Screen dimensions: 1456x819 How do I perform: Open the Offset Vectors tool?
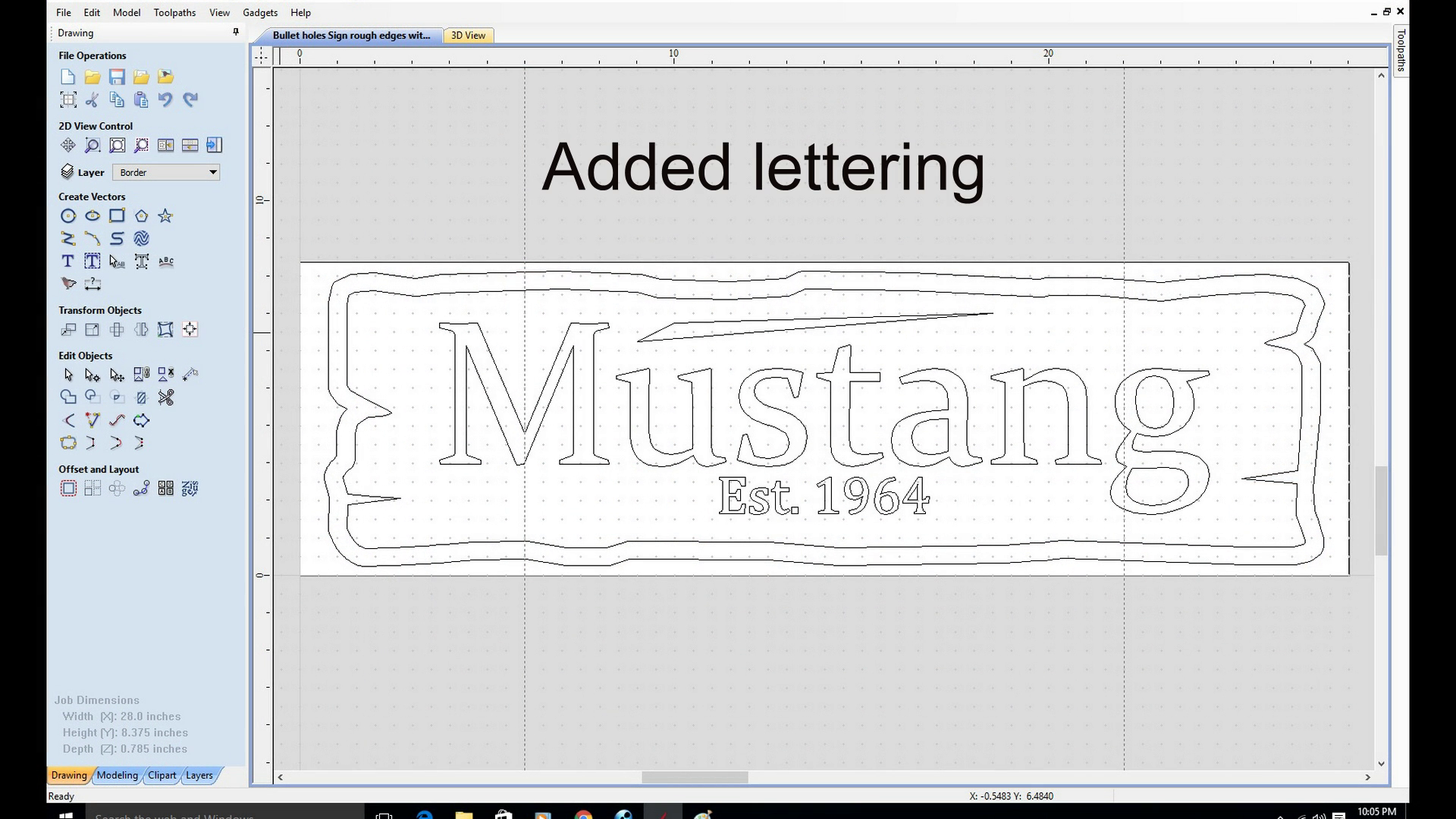click(x=68, y=489)
